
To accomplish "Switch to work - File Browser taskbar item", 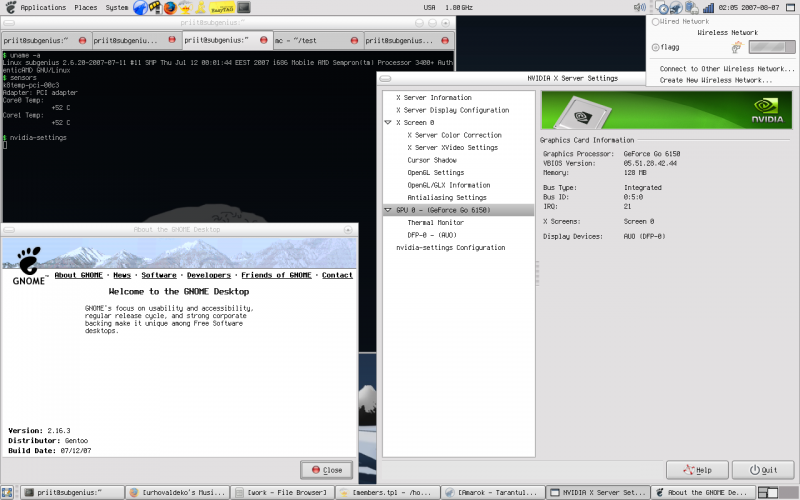I will pos(282,492).
